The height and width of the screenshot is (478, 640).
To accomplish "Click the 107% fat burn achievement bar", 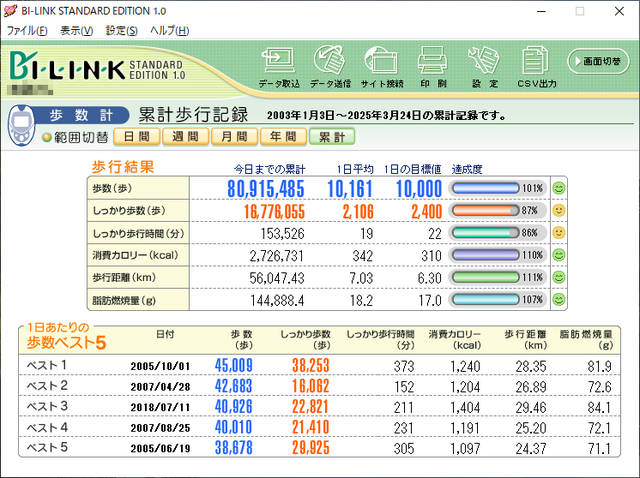I will tap(486, 300).
